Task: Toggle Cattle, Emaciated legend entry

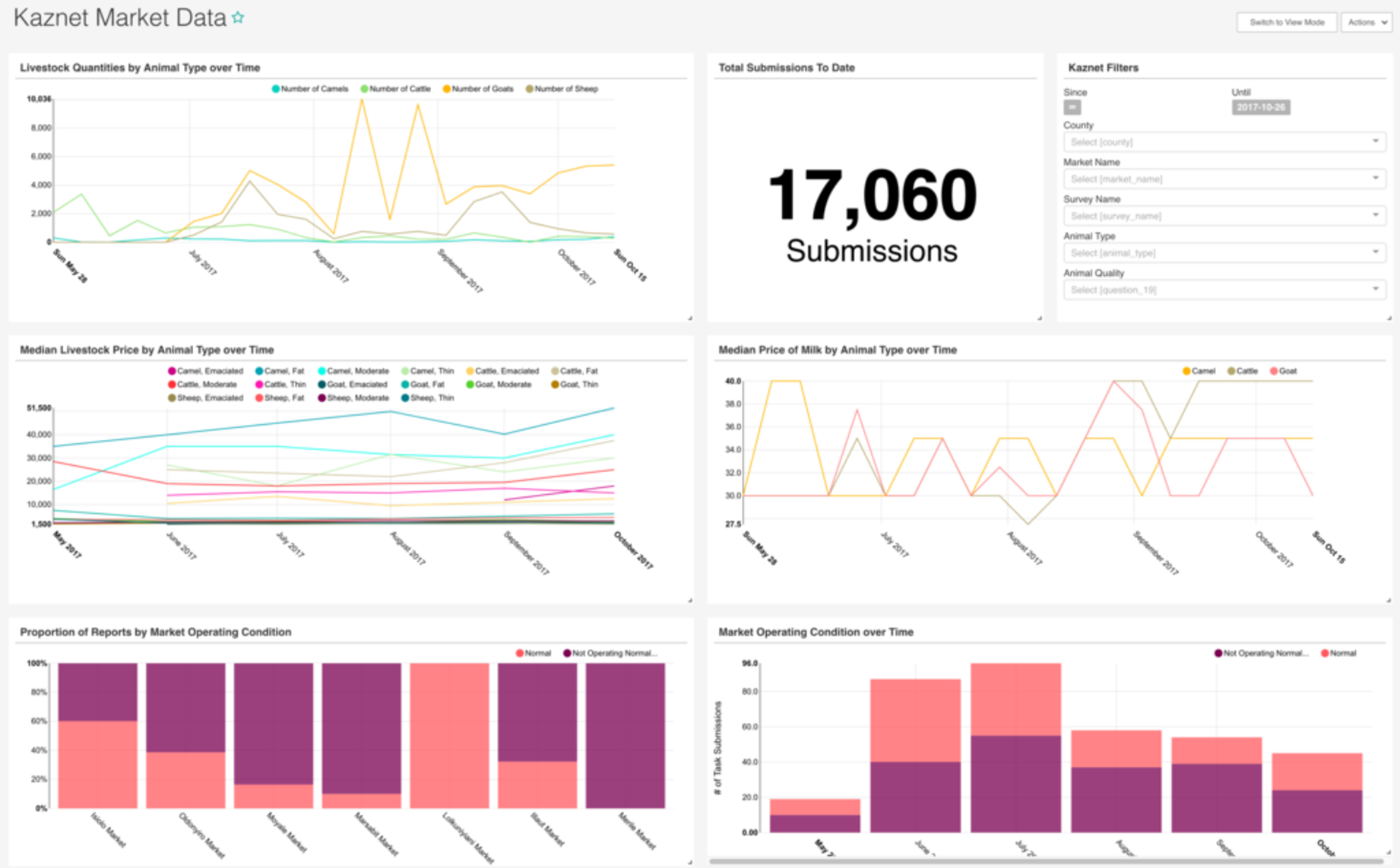Action: point(502,371)
